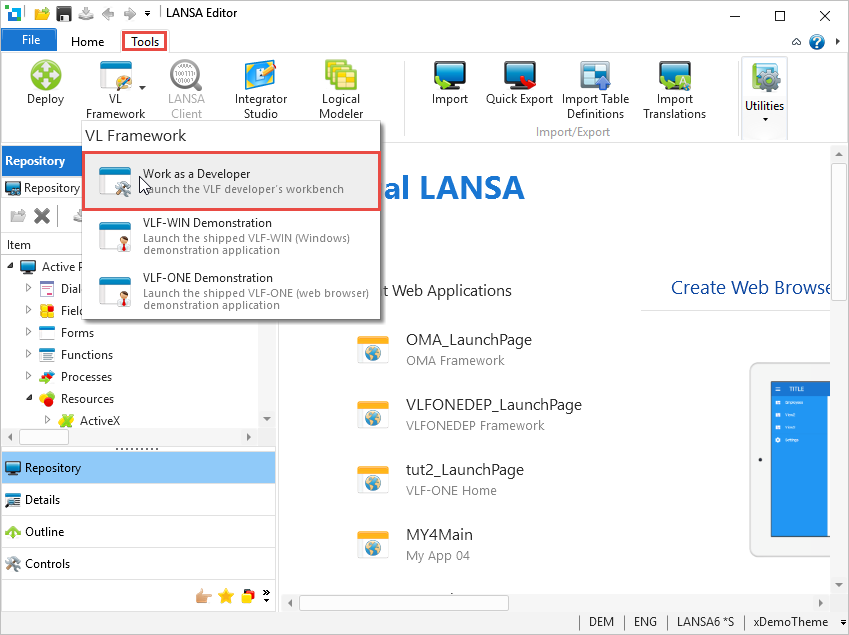Choose the VLF-WIN Demonstration entry
The width and height of the screenshot is (849, 635).
coord(231,236)
